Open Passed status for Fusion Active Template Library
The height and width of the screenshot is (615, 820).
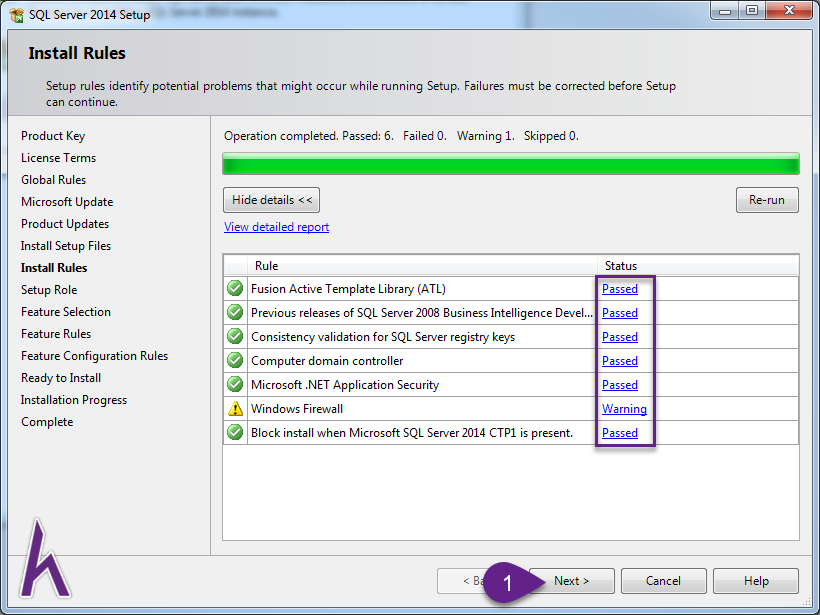pyautogui.click(x=620, y=289)
